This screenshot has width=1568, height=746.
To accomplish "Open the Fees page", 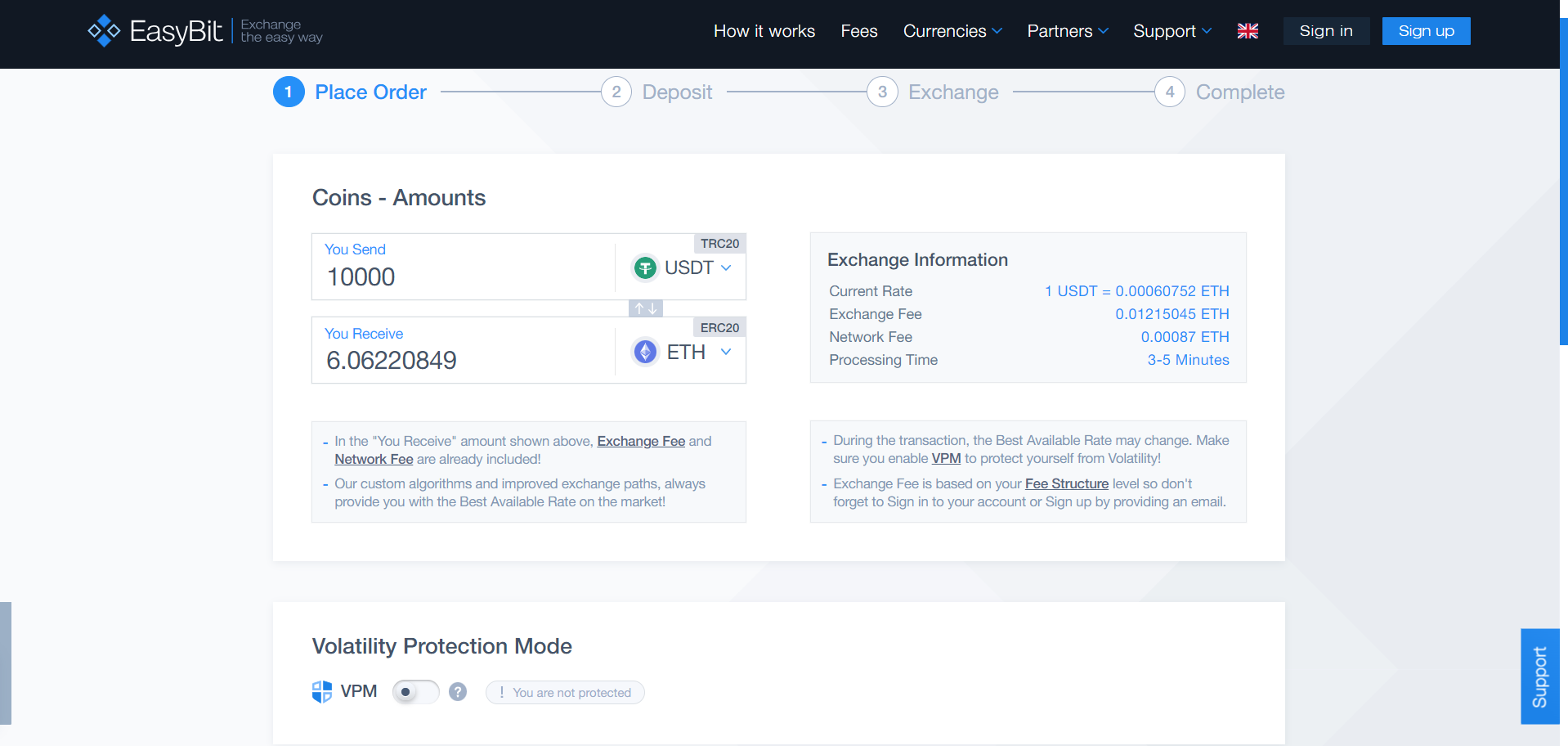I will 859,31.
